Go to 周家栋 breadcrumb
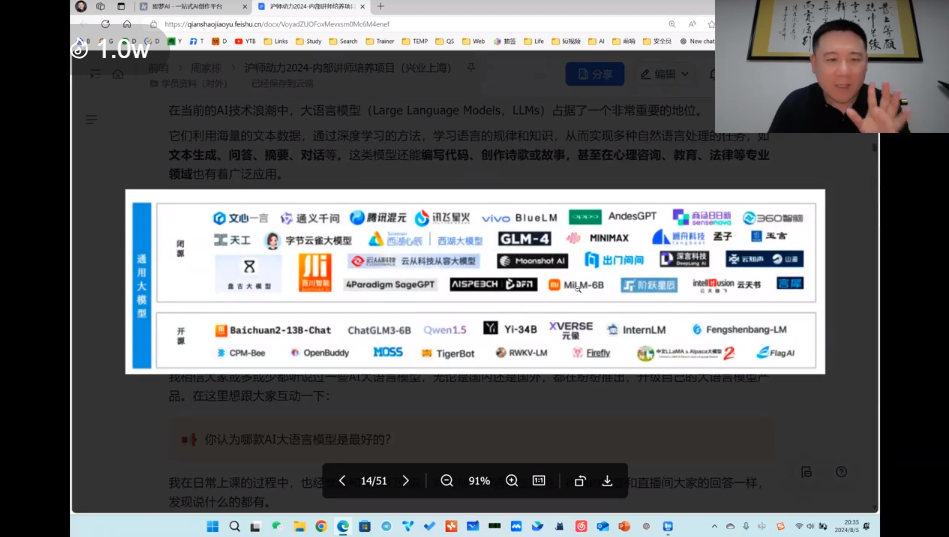 click(x=206, y=68)
